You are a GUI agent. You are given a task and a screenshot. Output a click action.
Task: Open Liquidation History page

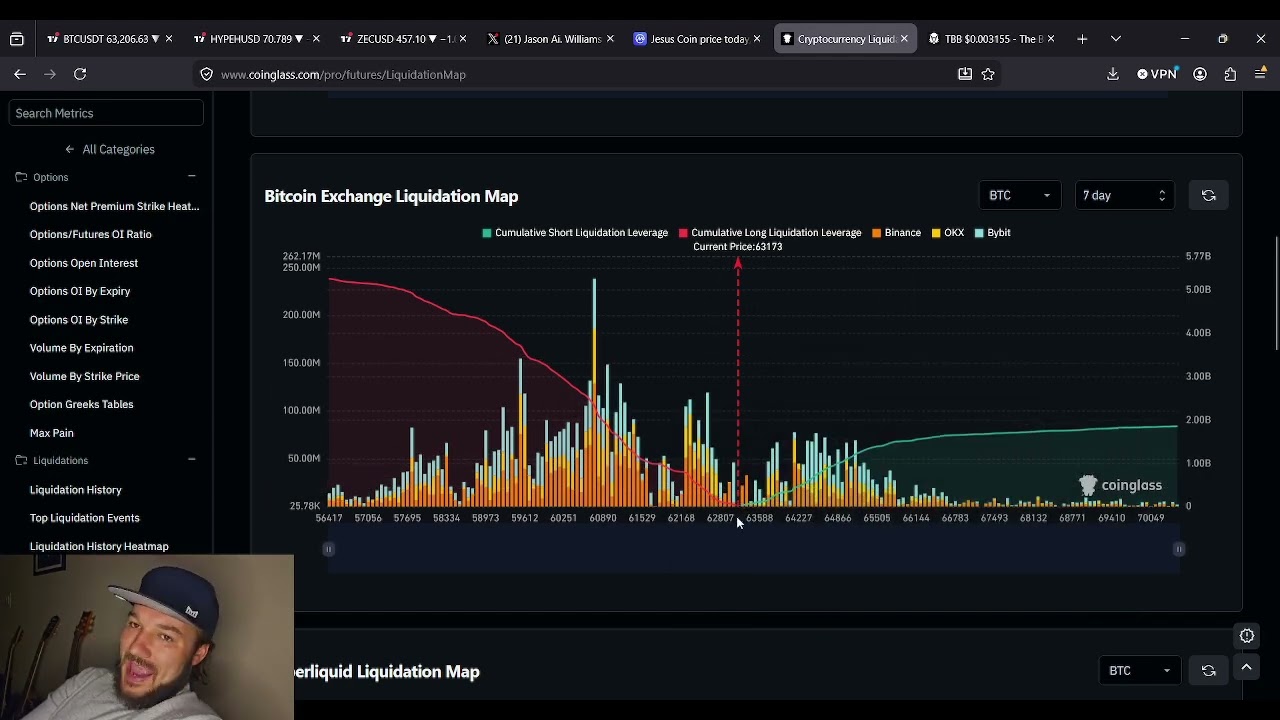(x=75, y=490)
